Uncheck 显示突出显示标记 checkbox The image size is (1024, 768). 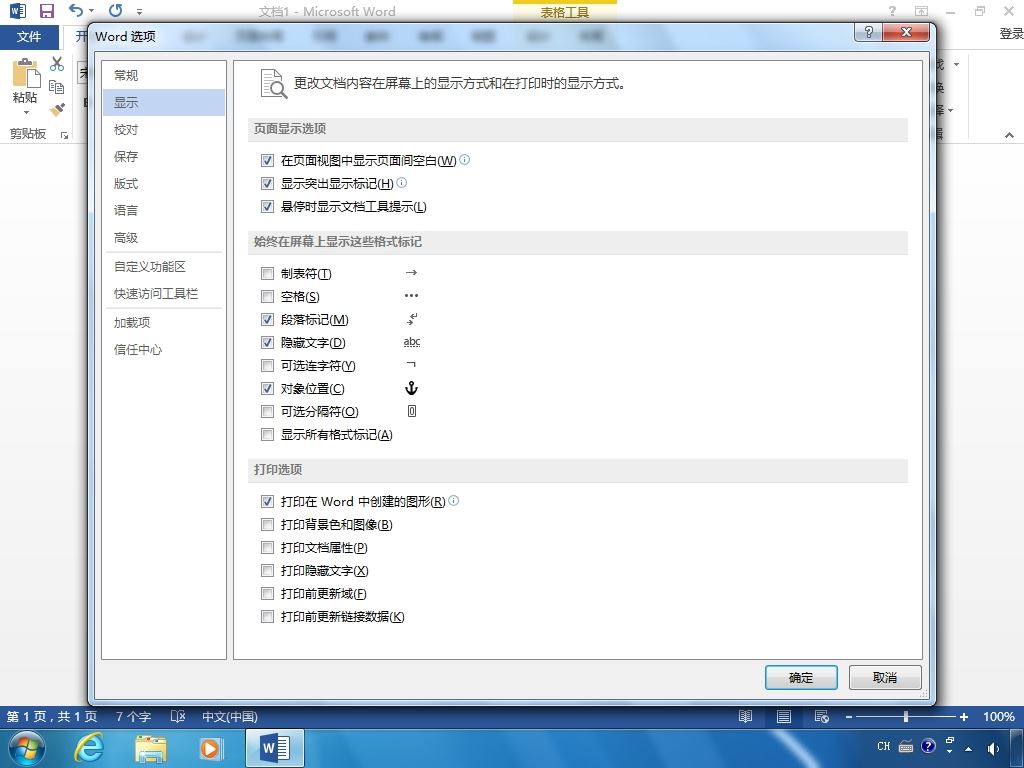(x=267, y=184)
